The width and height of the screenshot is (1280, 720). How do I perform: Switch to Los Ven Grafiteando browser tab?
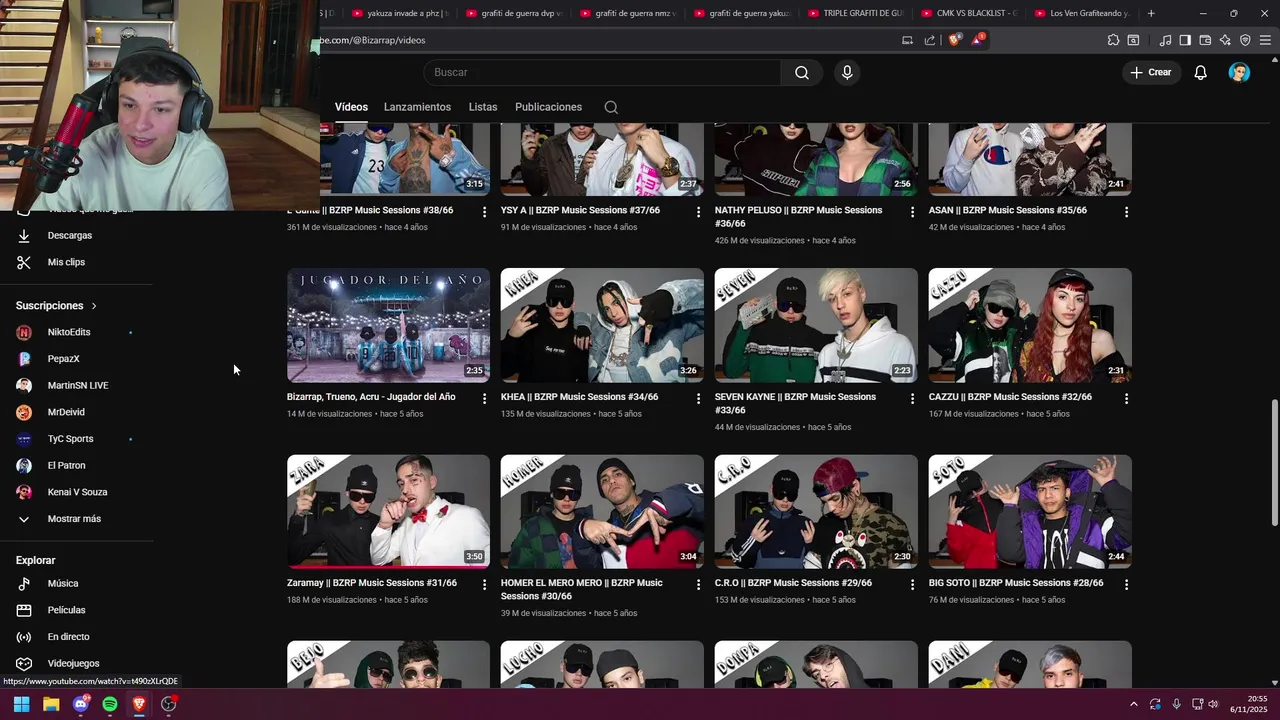pyautogui.click(x=1082, y=13)
